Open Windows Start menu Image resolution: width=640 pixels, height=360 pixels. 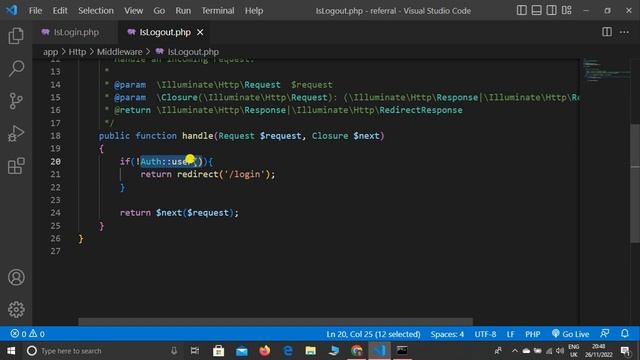(x=11, y=351)
